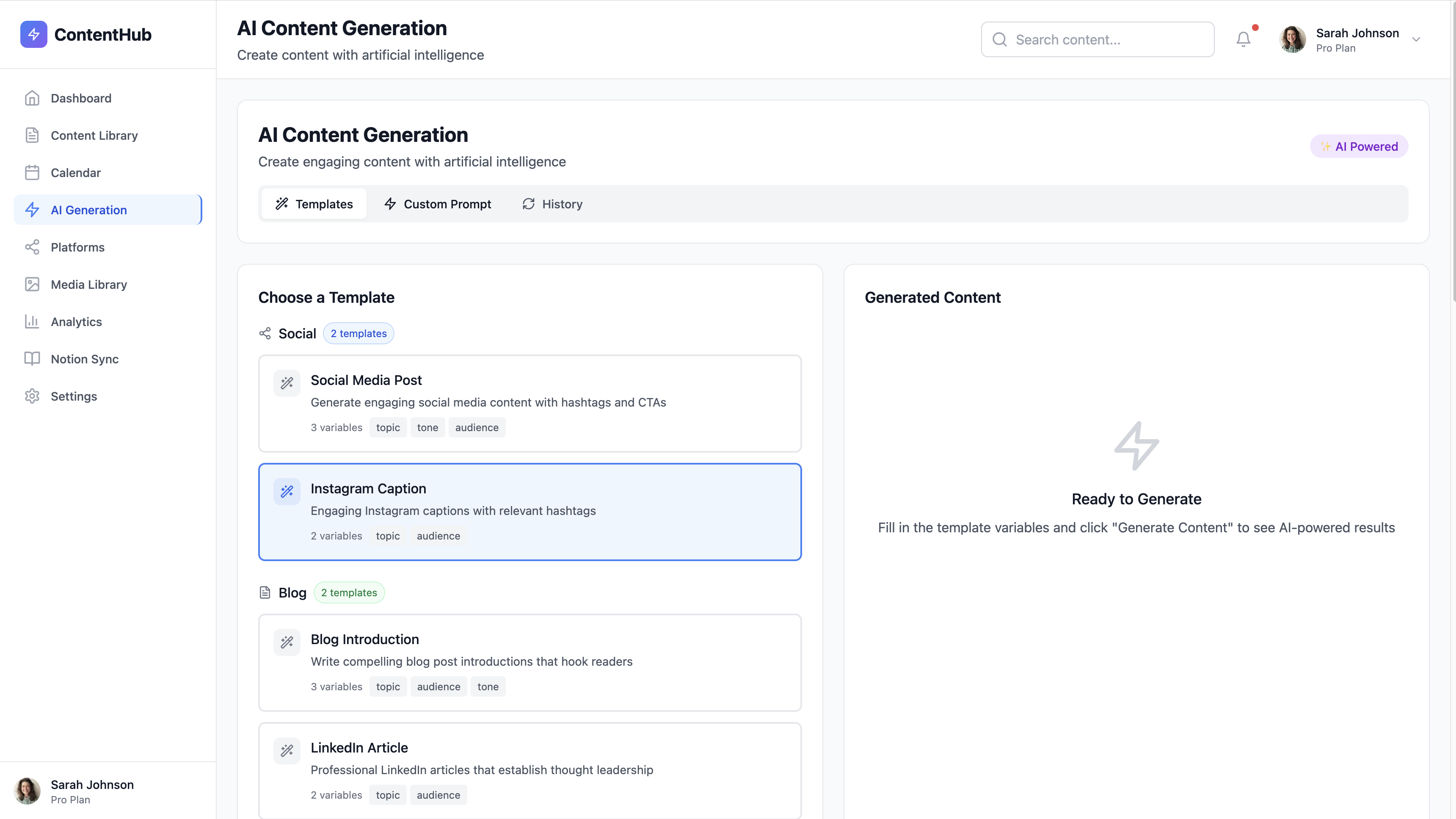Click the ContentHub lightning logo icon

point(34,34)
